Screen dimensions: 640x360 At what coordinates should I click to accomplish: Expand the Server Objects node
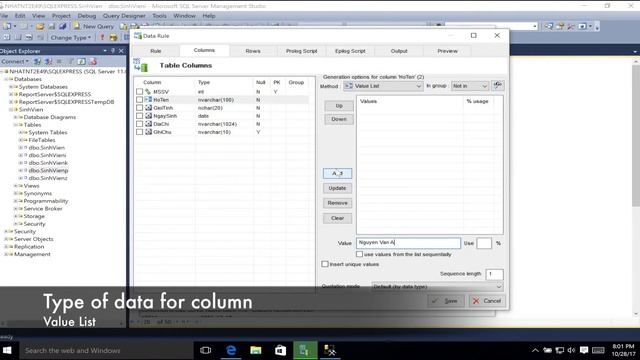(x=6, y=239)
